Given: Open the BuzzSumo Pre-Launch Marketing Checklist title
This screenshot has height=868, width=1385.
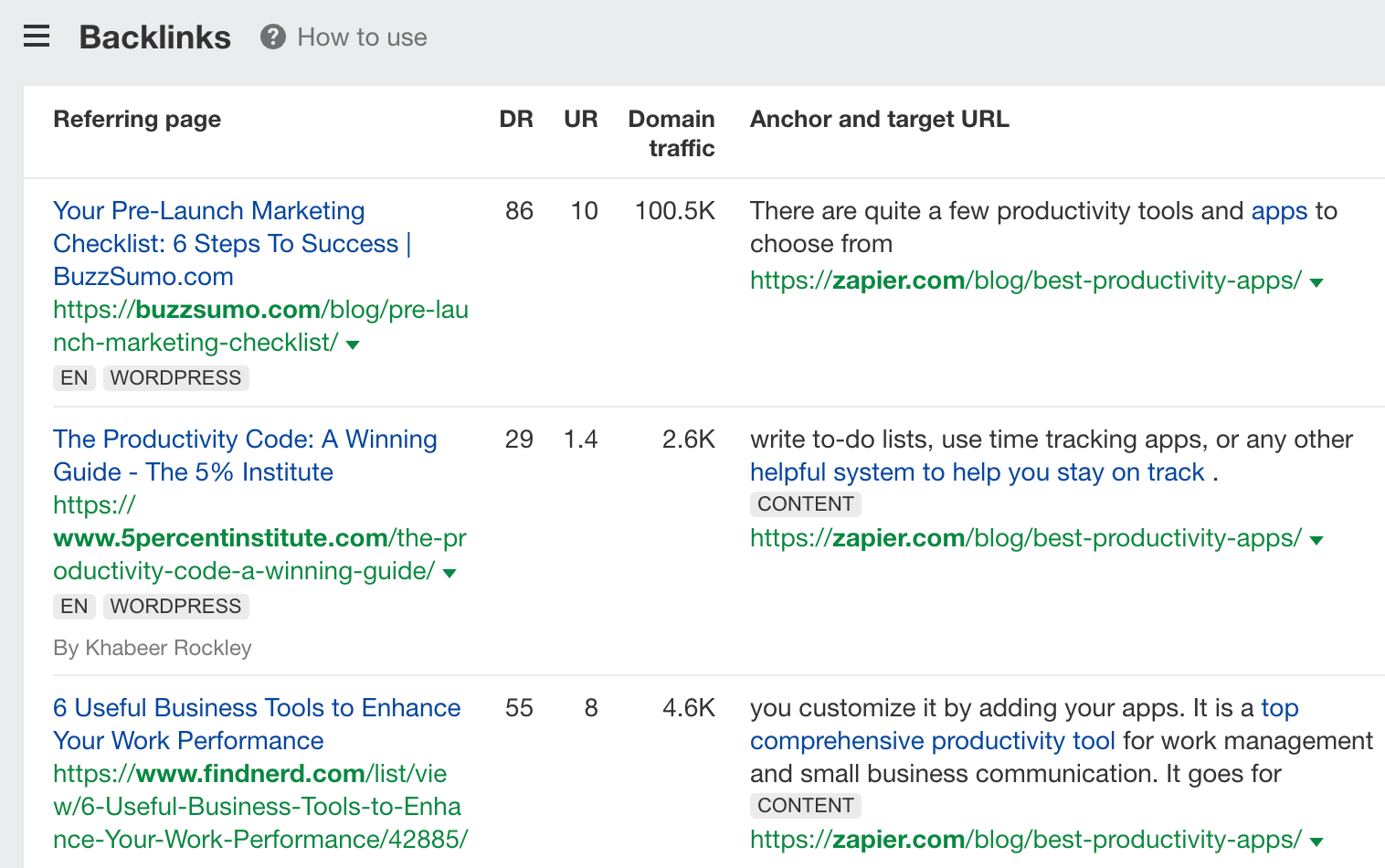Looking at the screenshot, I should pyautogui.click(x=209, y=243).
